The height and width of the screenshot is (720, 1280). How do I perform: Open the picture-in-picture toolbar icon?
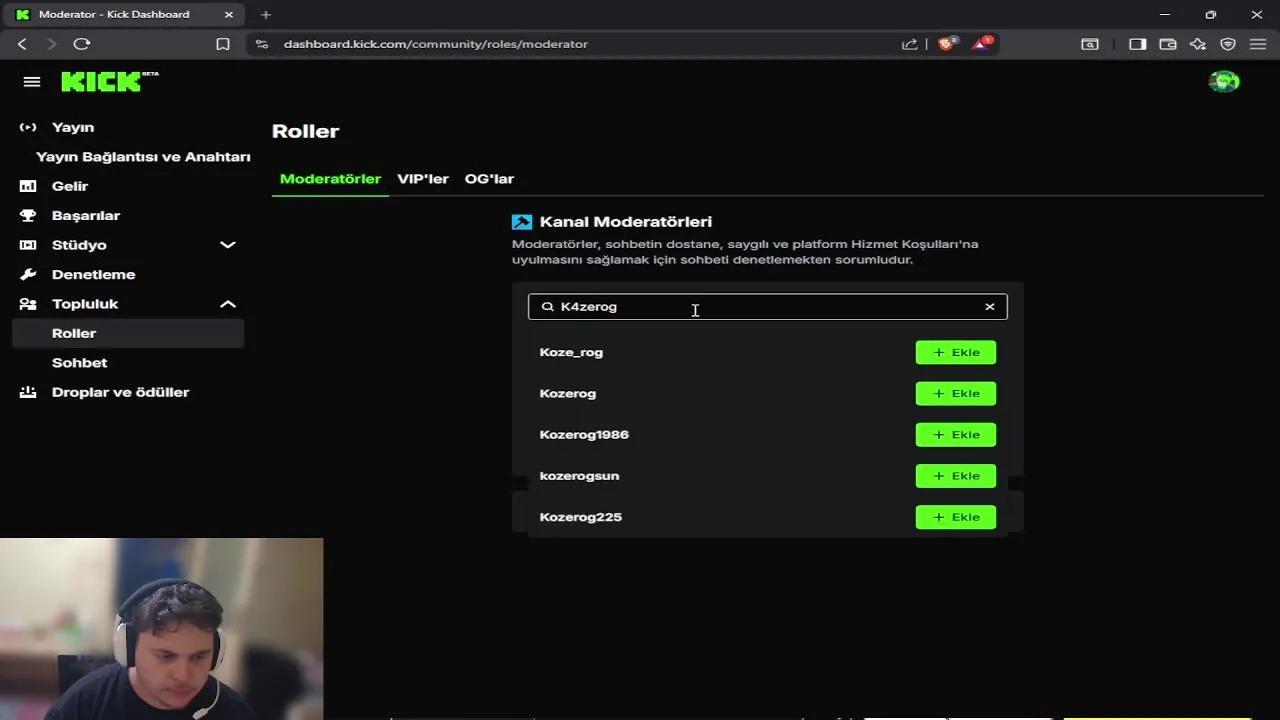point(1090,44)
